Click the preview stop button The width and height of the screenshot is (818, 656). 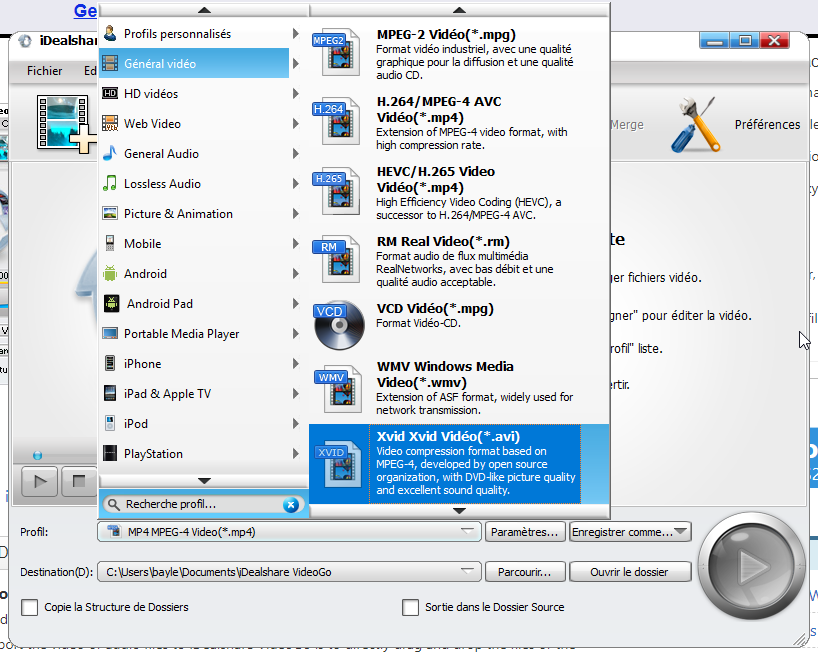click(79, 482)
